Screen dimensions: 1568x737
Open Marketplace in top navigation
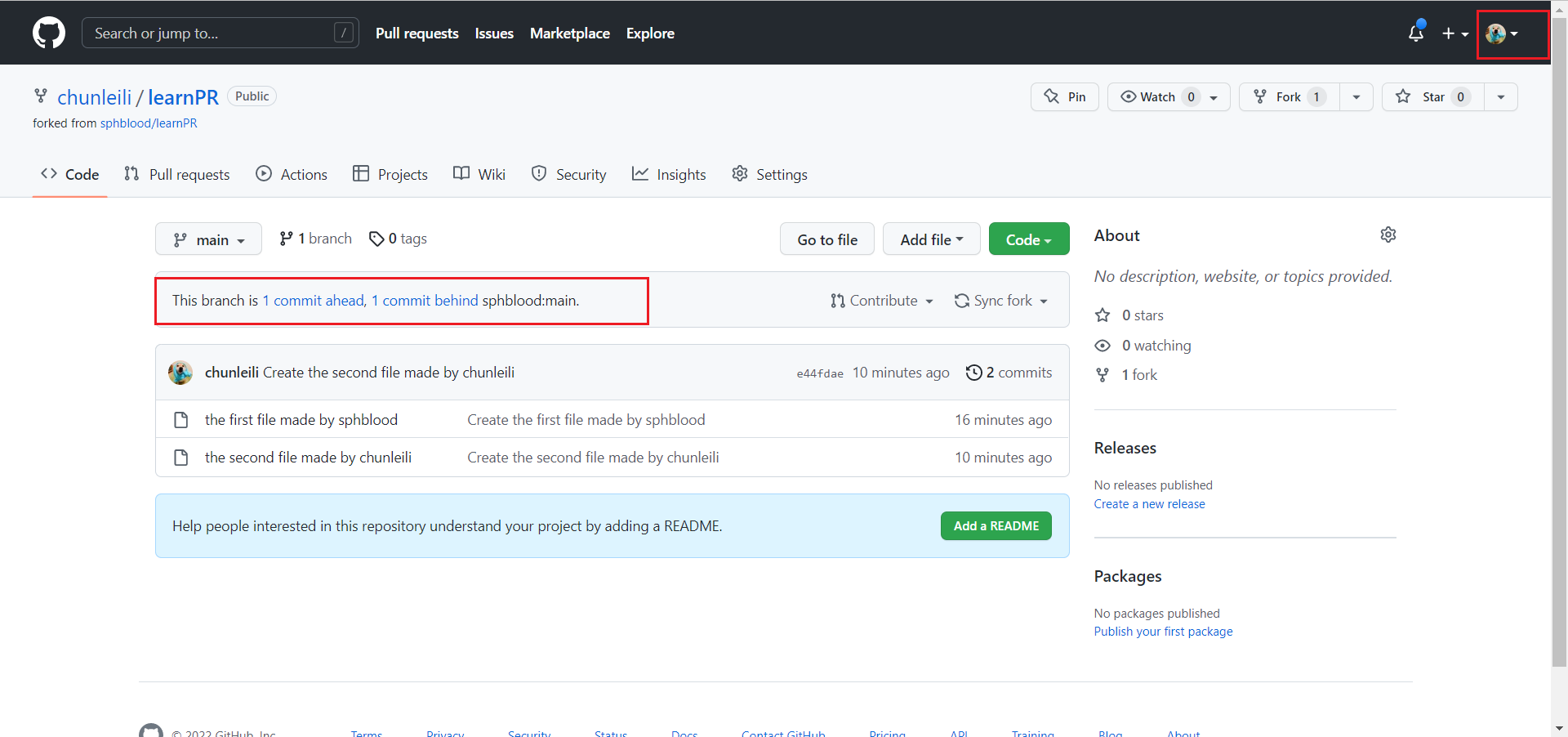click(570, 33)
